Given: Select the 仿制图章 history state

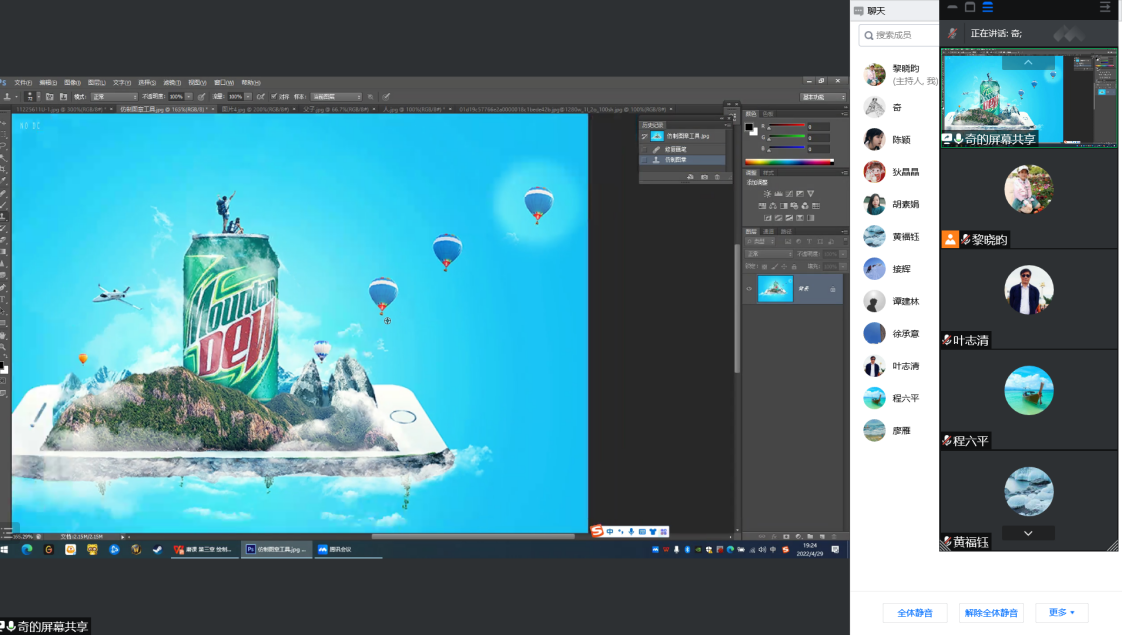Looking at the screenshot, I should [682, 160].
